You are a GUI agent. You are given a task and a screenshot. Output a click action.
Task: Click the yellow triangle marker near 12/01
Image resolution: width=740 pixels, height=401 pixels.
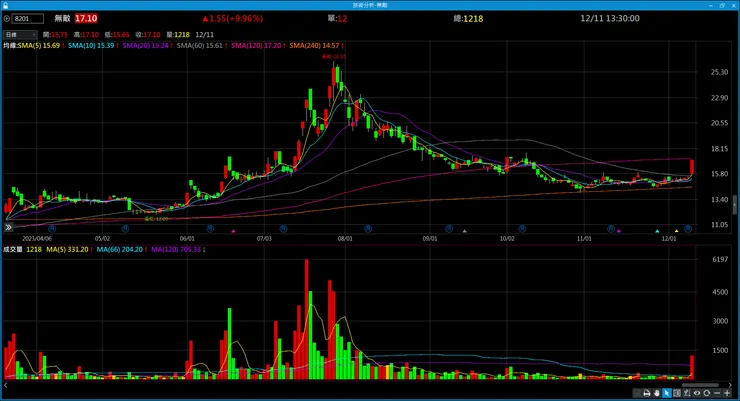(676, 231)
